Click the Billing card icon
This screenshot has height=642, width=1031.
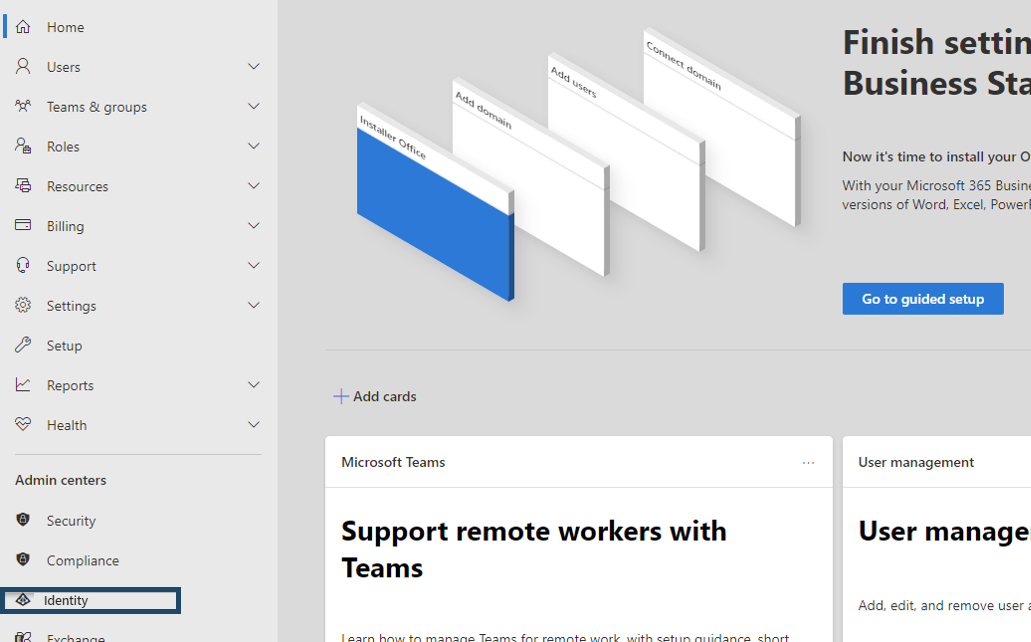pyautogui.click(x=23, y=226)
